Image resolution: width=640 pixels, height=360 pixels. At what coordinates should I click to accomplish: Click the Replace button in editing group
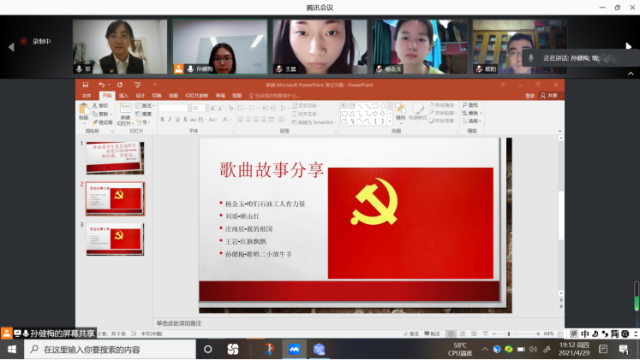point(472,113)
